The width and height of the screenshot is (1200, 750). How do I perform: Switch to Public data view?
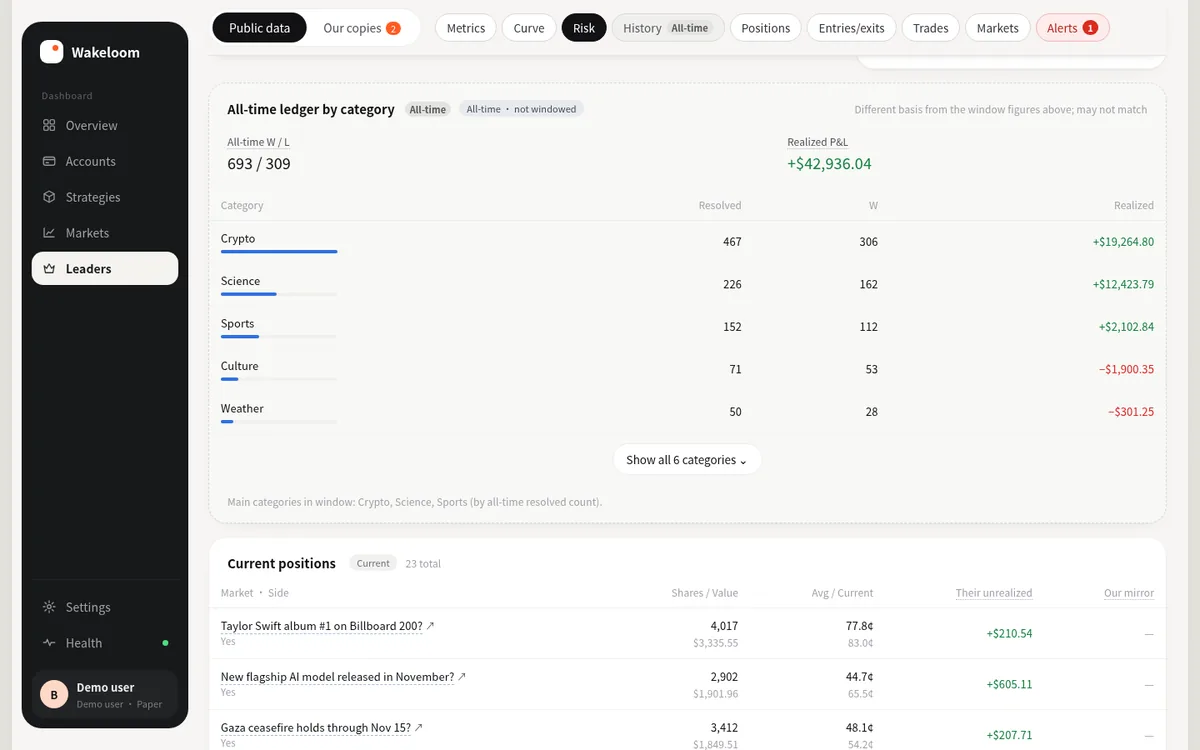pos(260,28)
